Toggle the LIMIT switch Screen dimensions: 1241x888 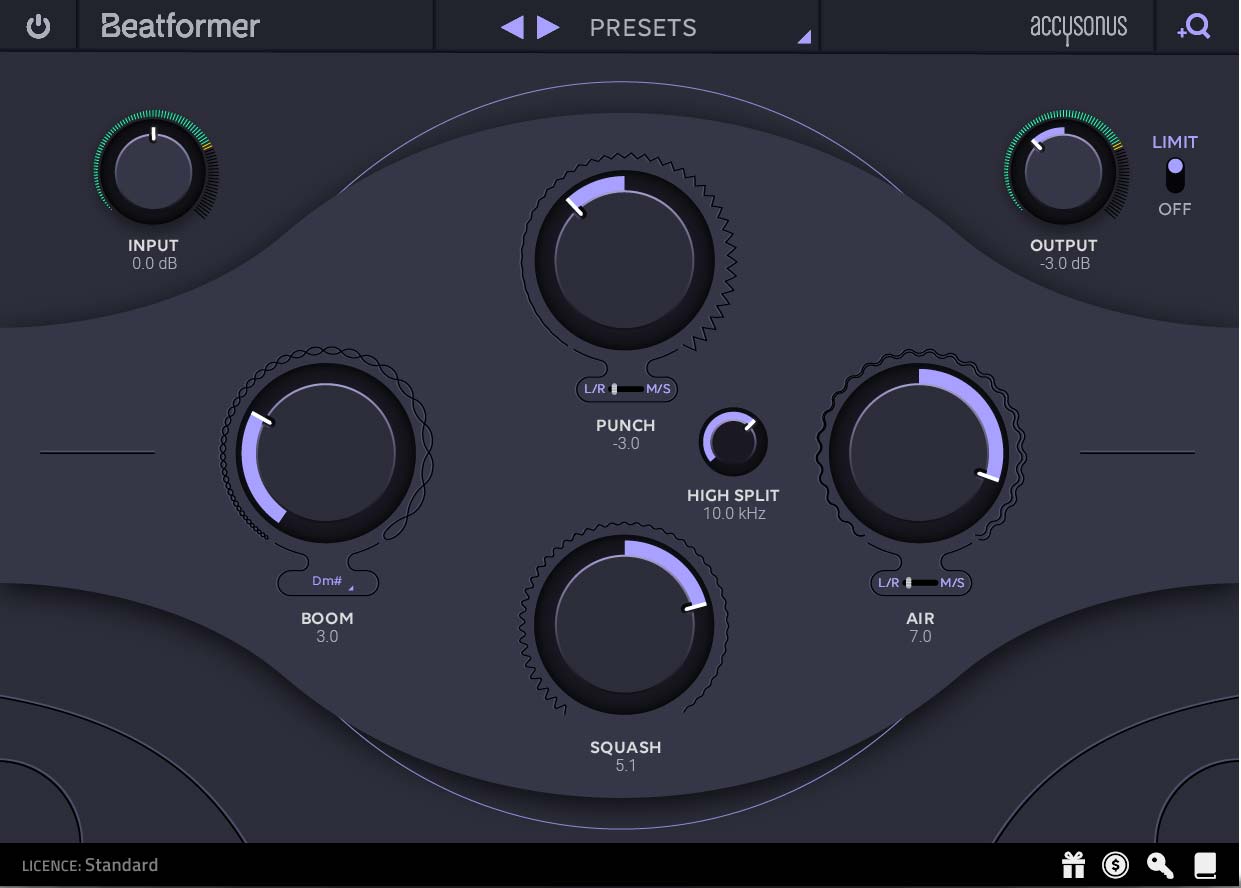(1175, 175)
